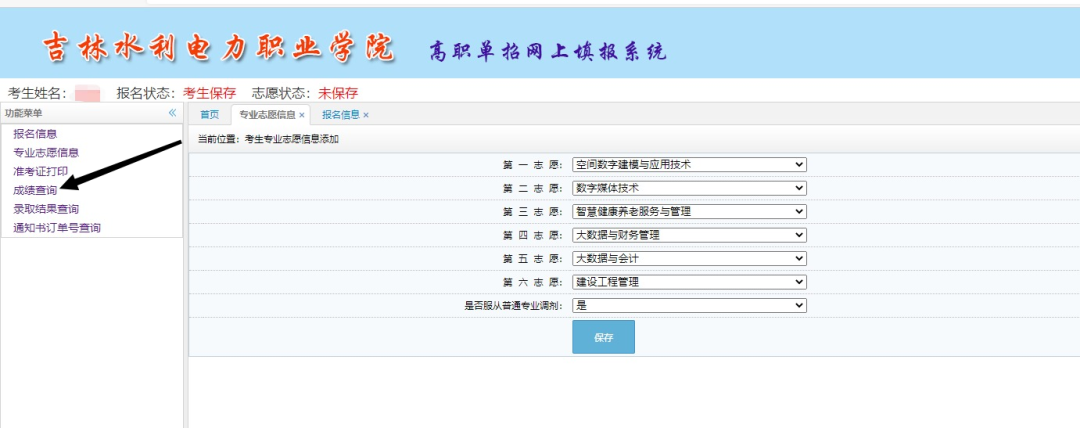Open the 报名信息 tab
1080x428 pixels.
340,115
